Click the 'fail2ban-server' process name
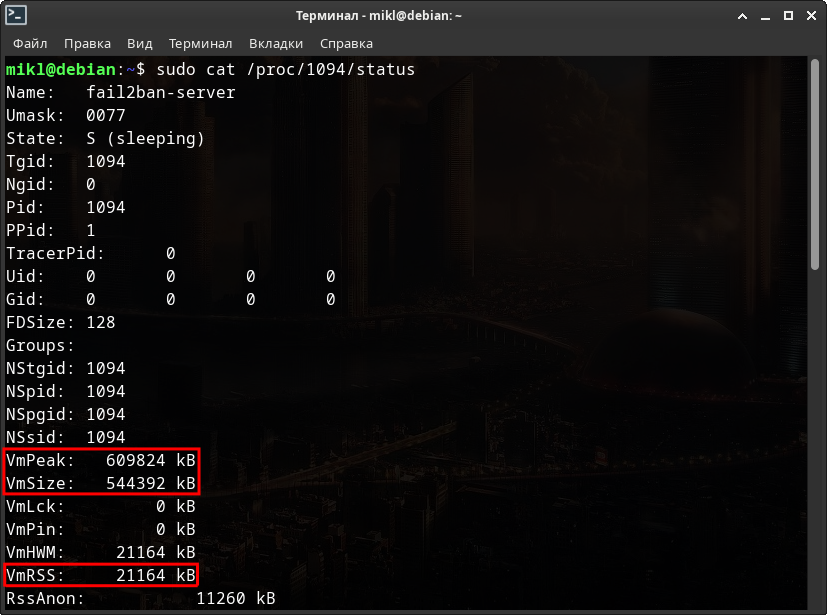Screen dimensions: 827x615 coord(161,93)
